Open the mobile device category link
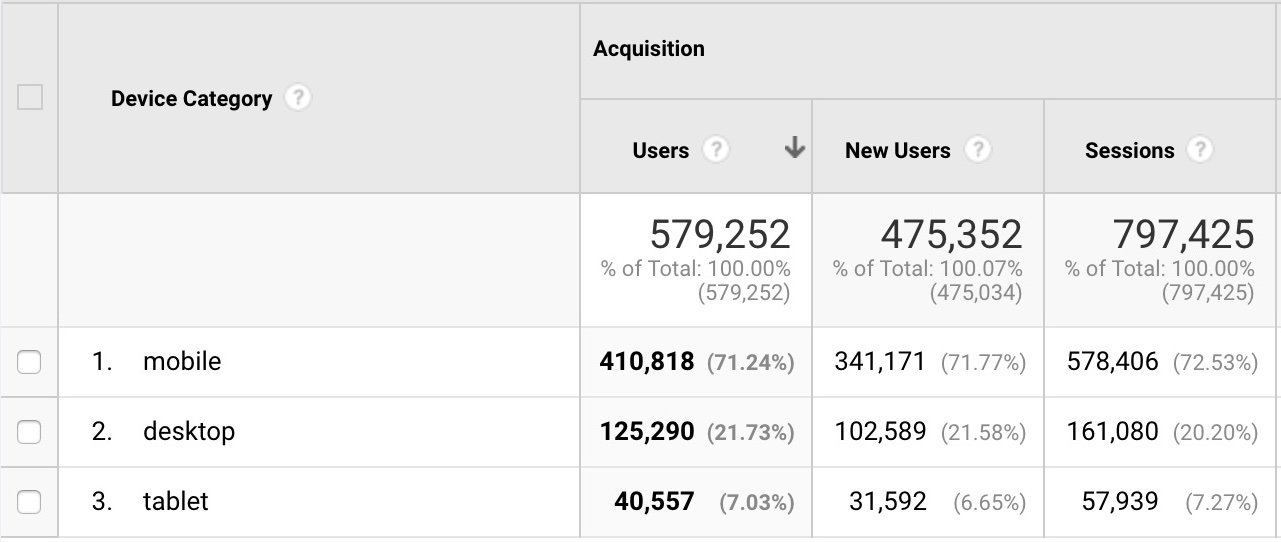This screenshot has width=1281, height=542. (x=182, y=361)
